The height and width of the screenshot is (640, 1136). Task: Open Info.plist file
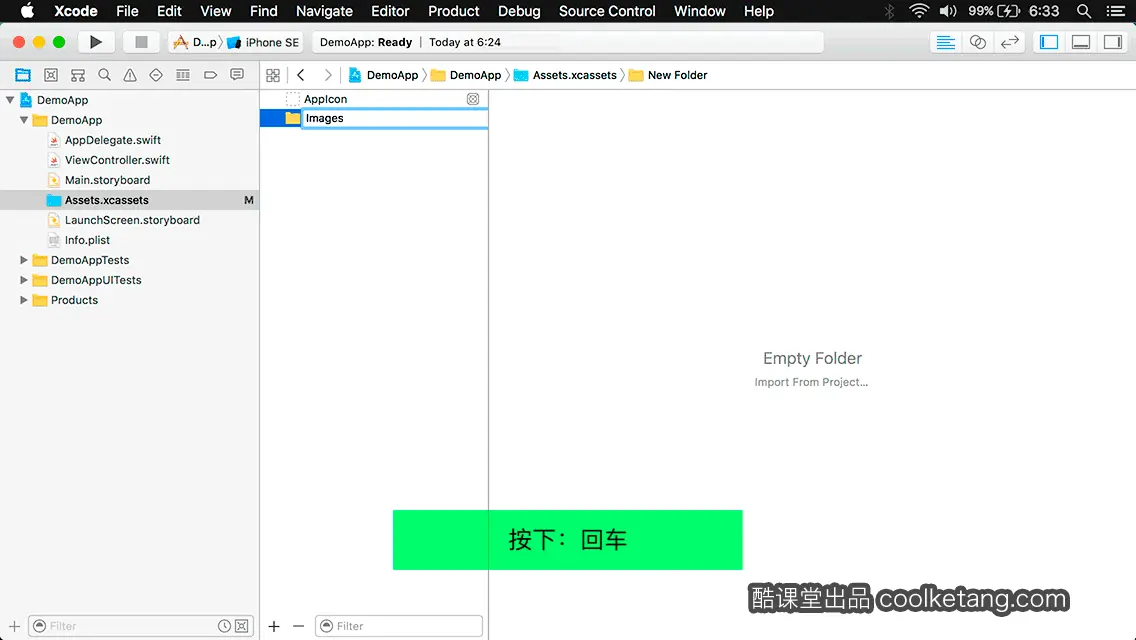[87, 240]
